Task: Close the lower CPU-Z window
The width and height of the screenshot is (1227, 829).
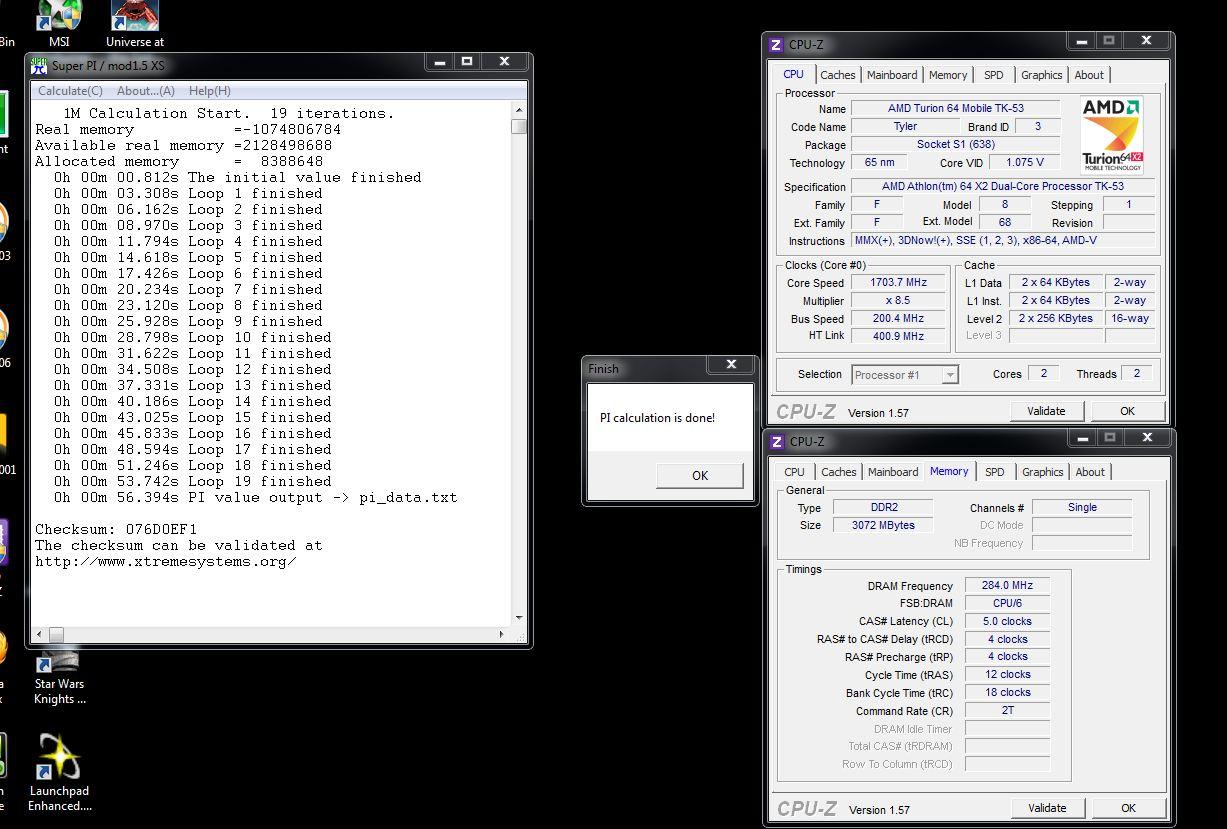Action: tap(1147, 438)
